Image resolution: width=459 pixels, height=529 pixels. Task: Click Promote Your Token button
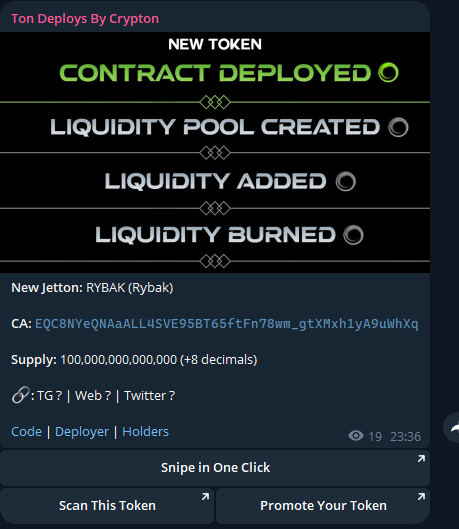click(323, 506)
